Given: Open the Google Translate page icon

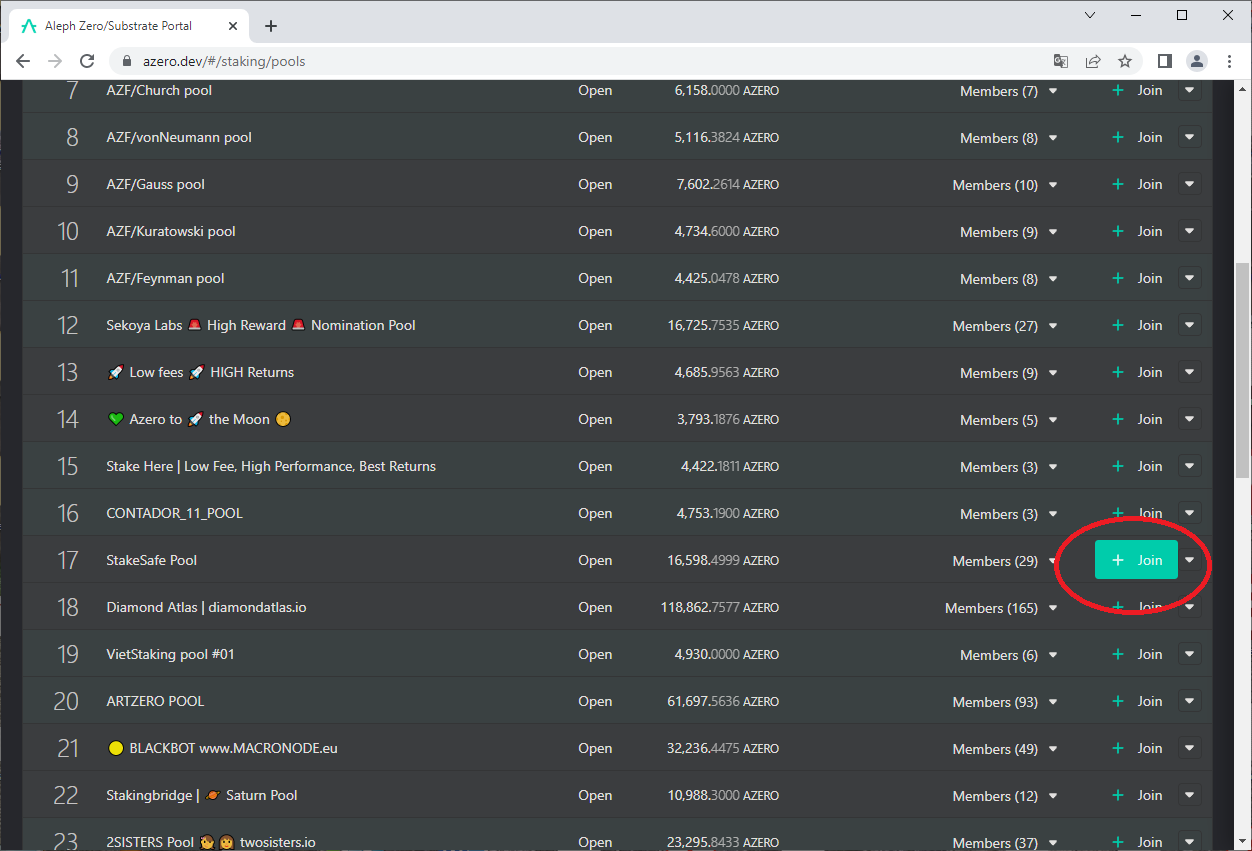Looking at the screenshot, I should coord(1061,61).
